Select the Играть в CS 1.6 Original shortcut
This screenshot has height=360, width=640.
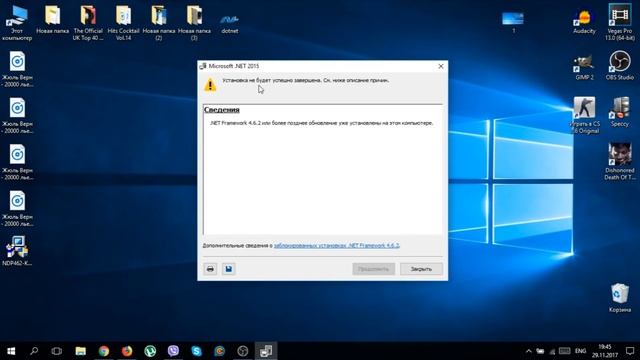(585, 116)
